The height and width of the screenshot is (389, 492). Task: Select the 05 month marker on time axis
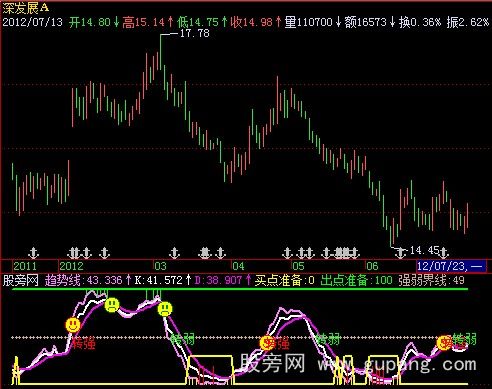[298, 266]
